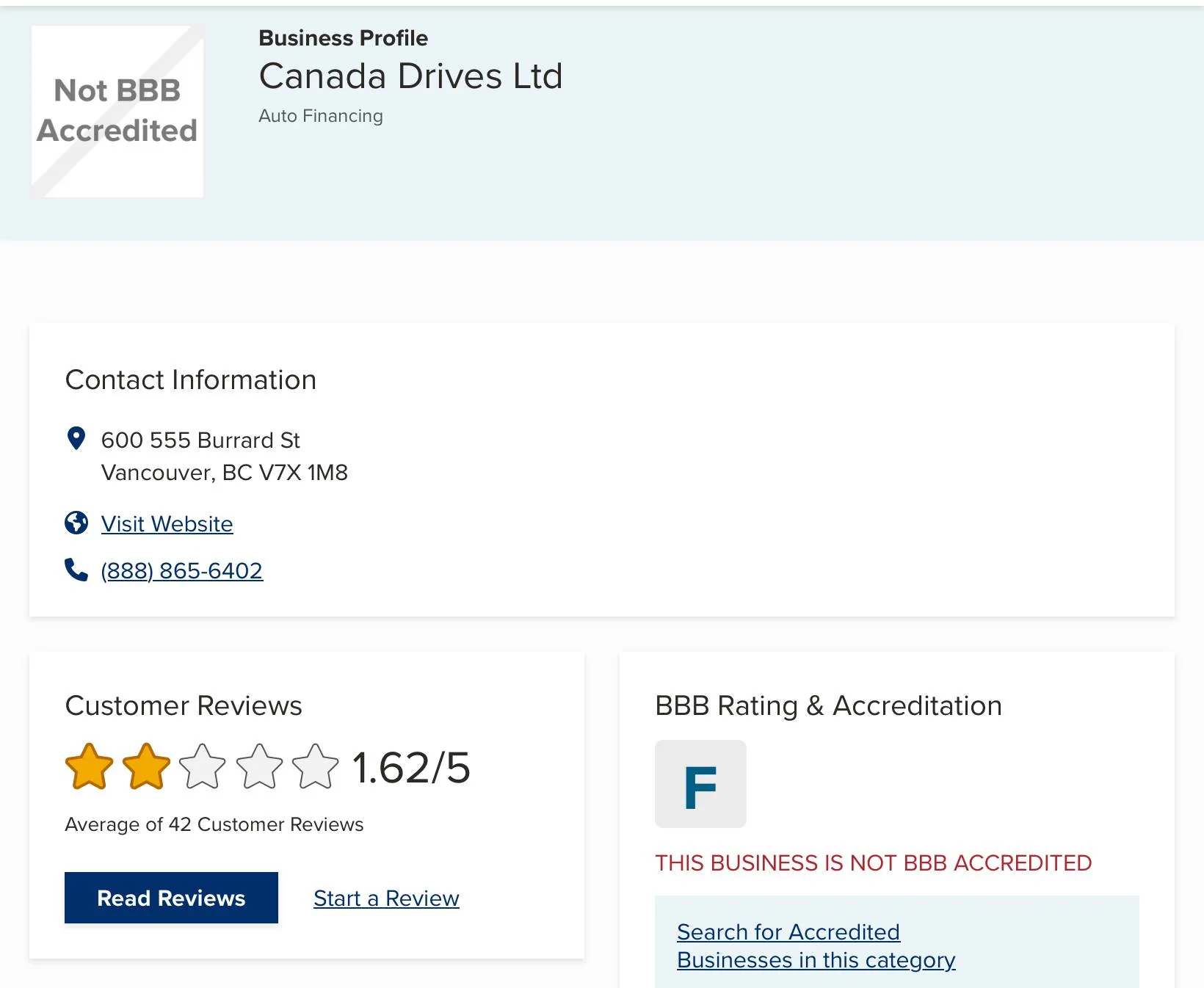
Task: Click the second gold review star
Action: pyautogui.click(x=146, y=766)
